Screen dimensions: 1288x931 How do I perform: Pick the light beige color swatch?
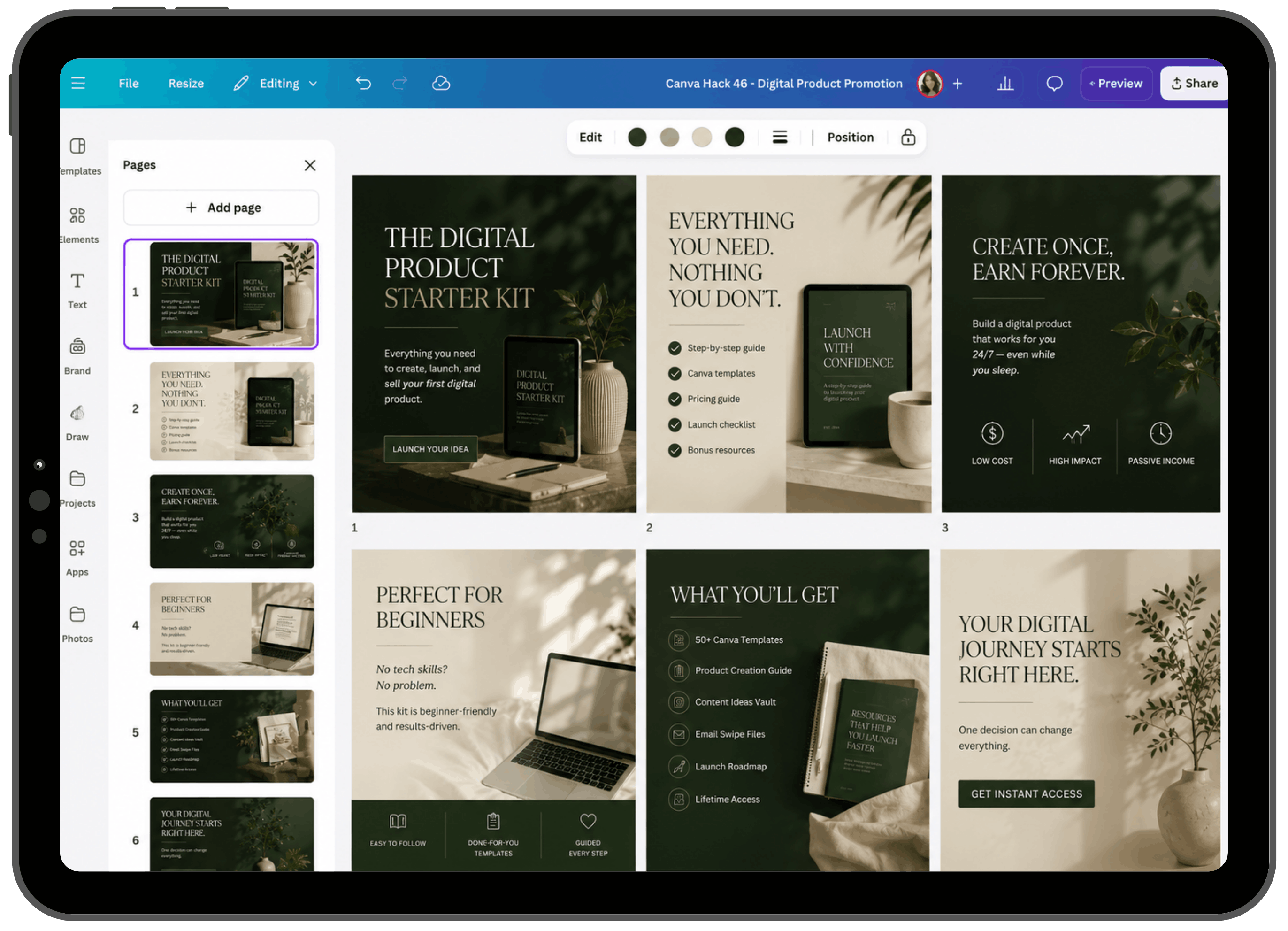pyautogui.click(x=702, y=138)
